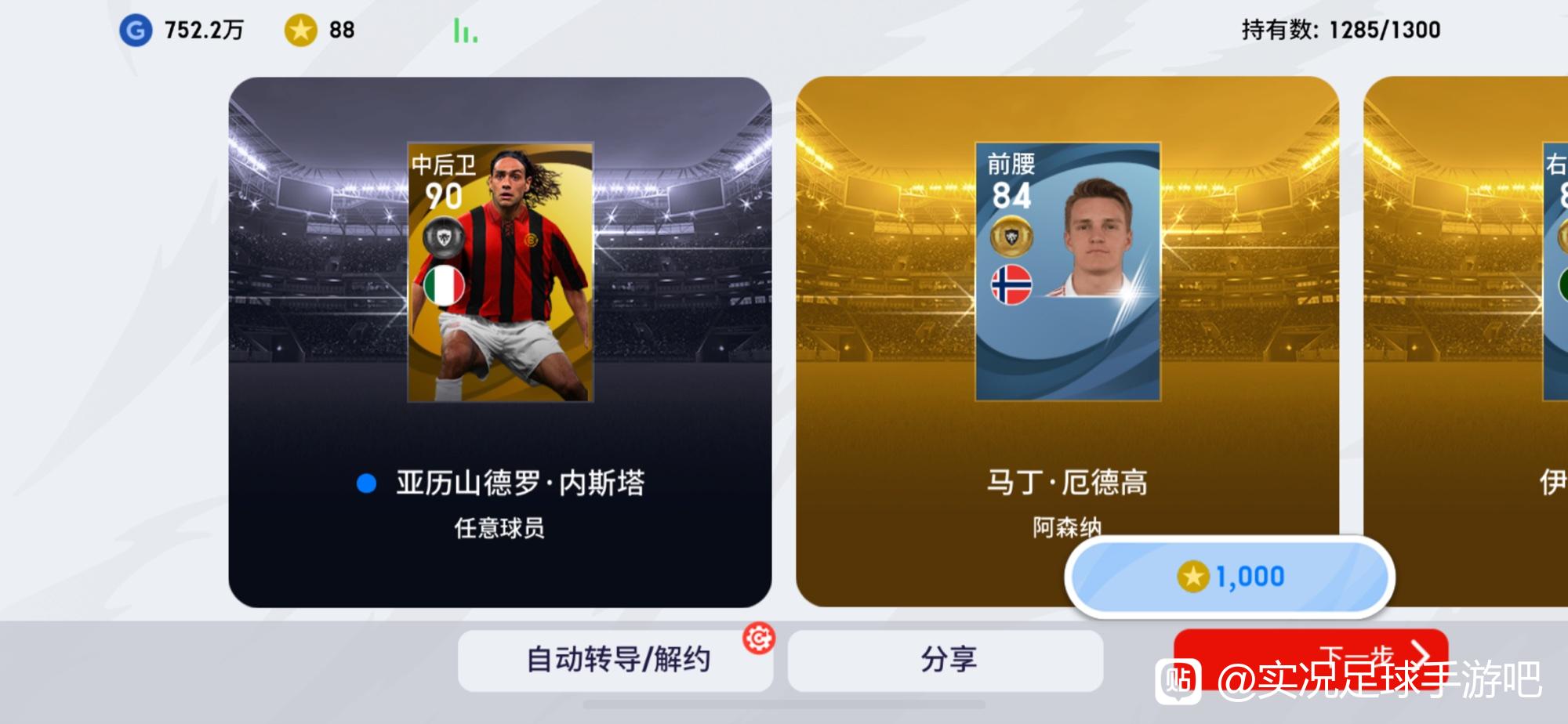Tap the green signal strength bars
The height and width of the screenshot is (724, 1568).
[465, 31]
